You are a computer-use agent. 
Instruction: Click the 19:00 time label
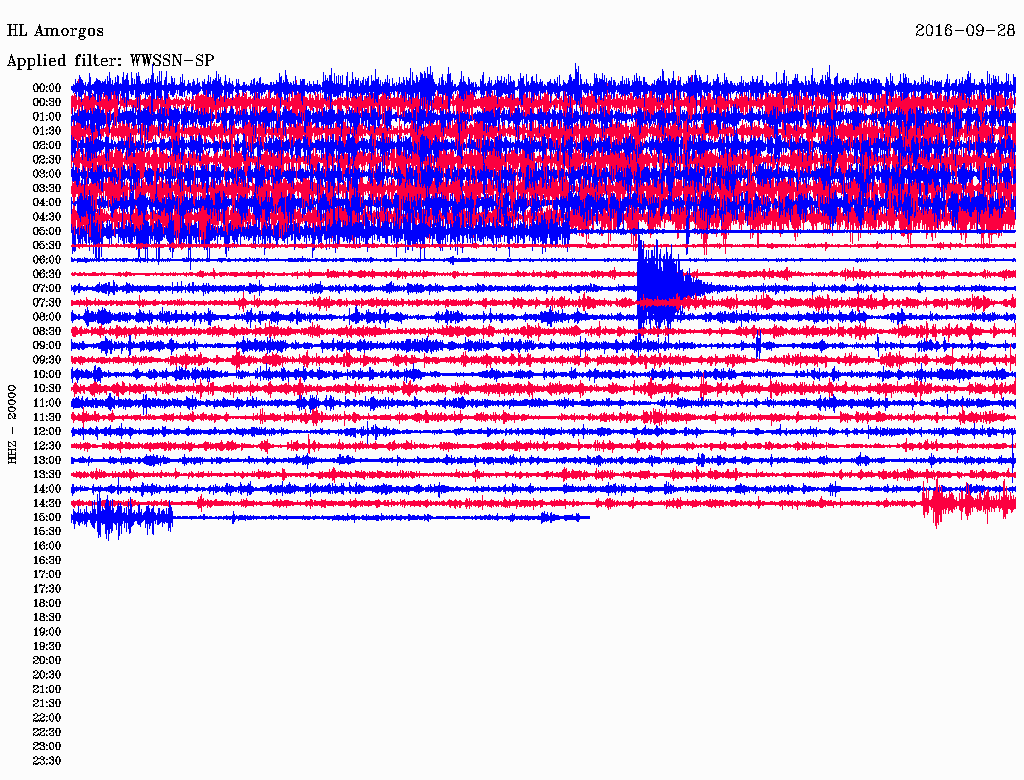(x=47, y=632)
